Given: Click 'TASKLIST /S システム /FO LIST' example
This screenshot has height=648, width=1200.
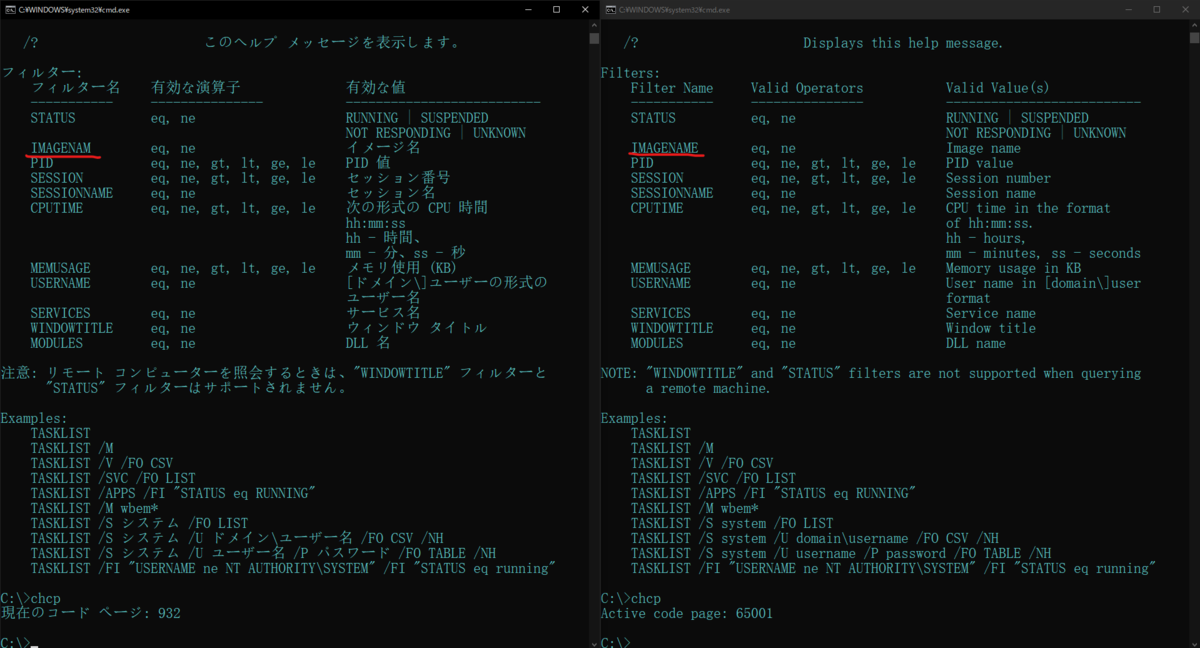Looking at the screenshot, I should pos(139,523).
